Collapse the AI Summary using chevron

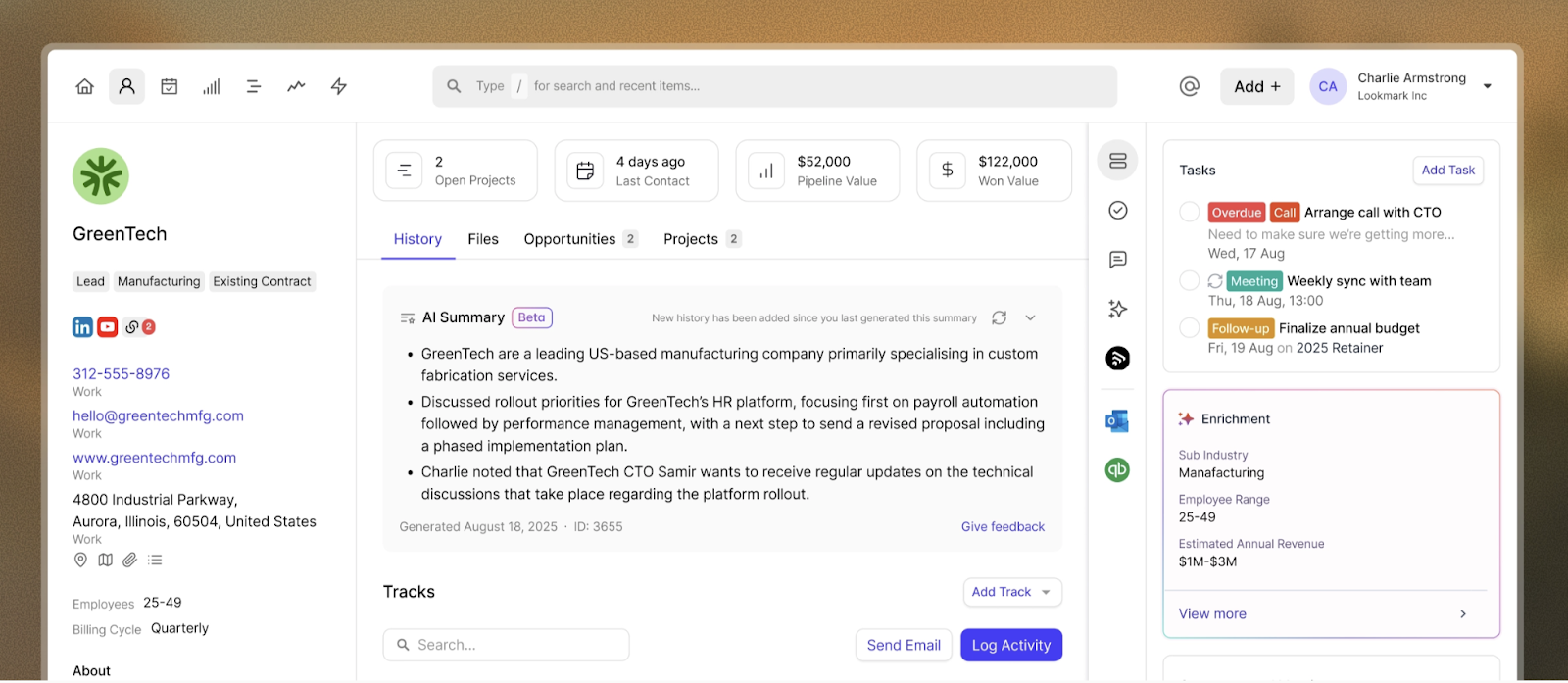[x=1031, y=317]
